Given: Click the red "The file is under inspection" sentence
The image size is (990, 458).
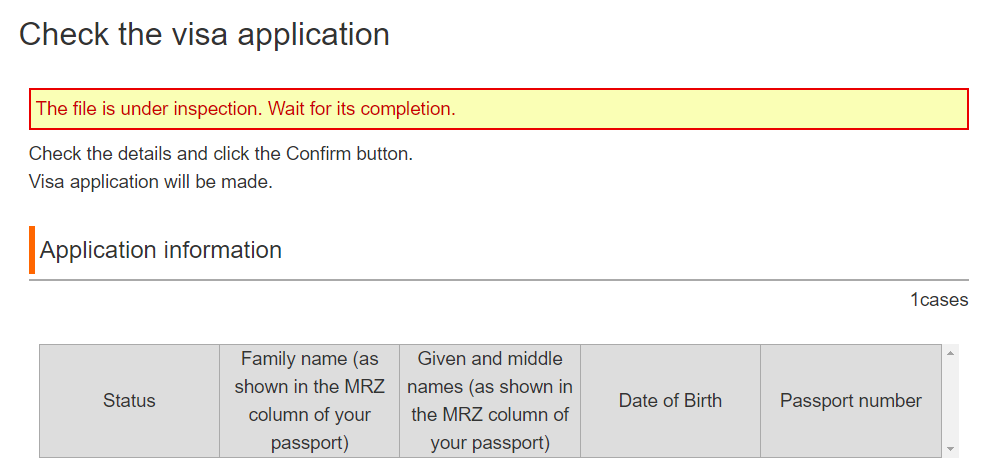Looking at the screenshot, I should pos(150,109).
